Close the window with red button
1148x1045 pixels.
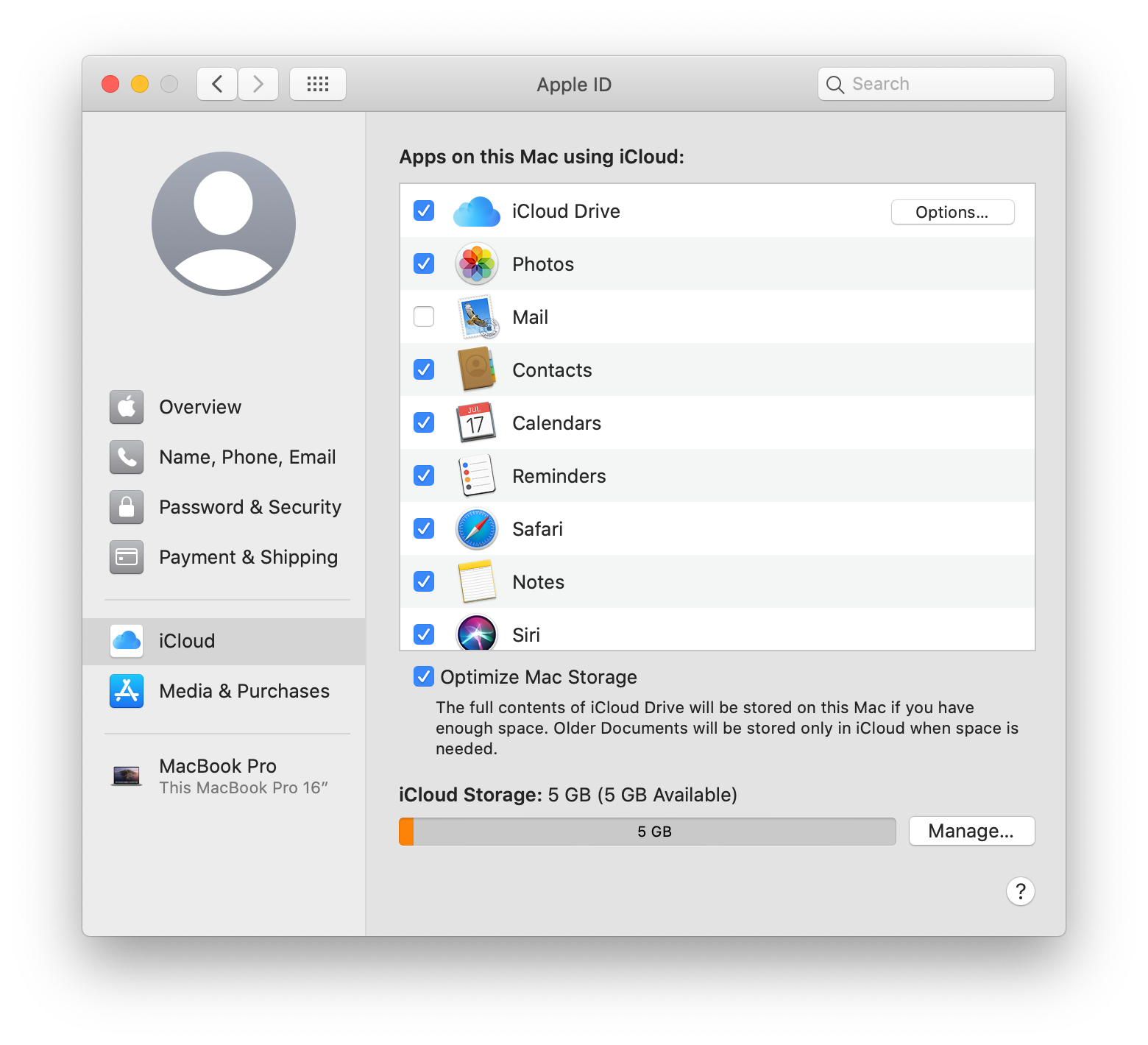click(110, 84)
